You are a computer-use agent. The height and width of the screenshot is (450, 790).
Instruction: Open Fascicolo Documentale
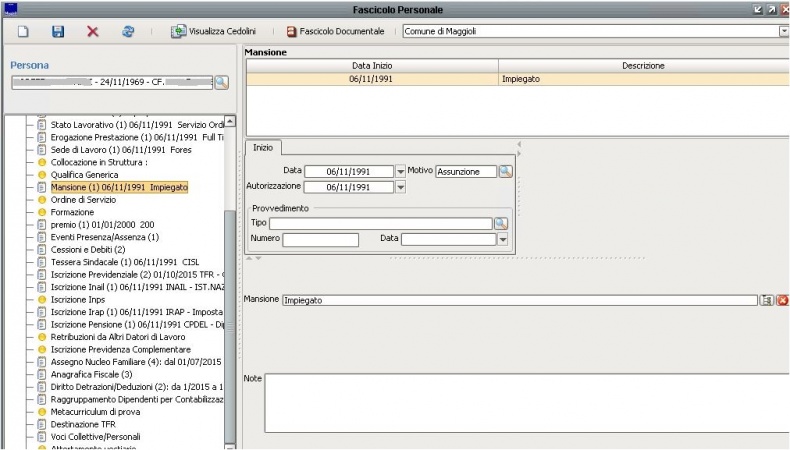[335, 32]
